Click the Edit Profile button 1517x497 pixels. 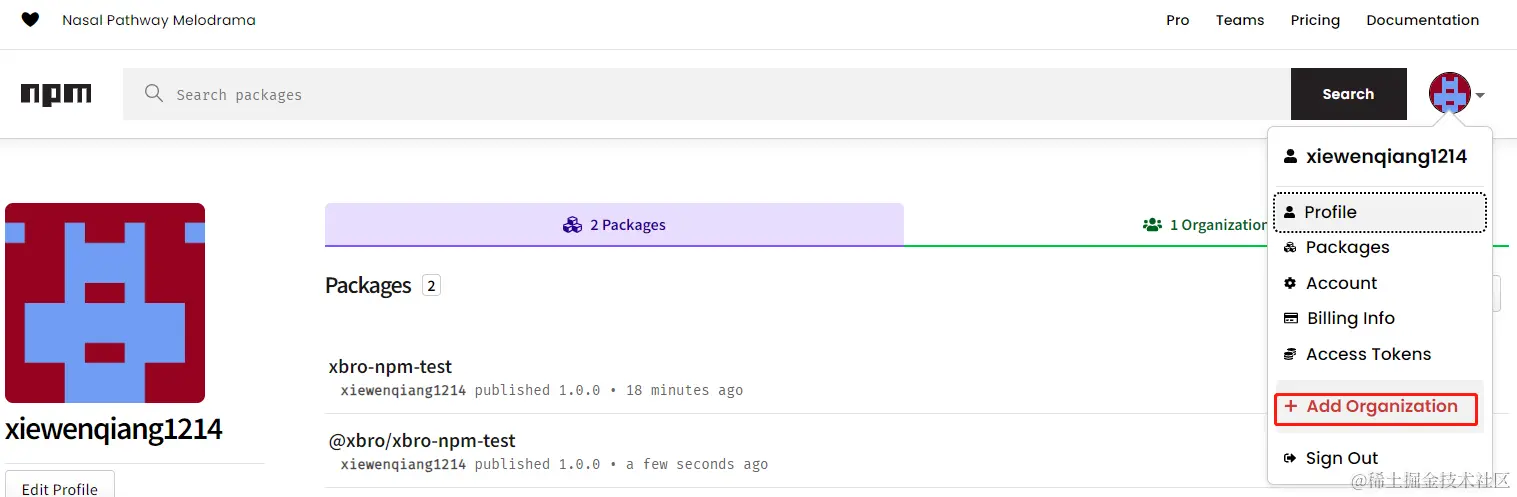point(60,488)
